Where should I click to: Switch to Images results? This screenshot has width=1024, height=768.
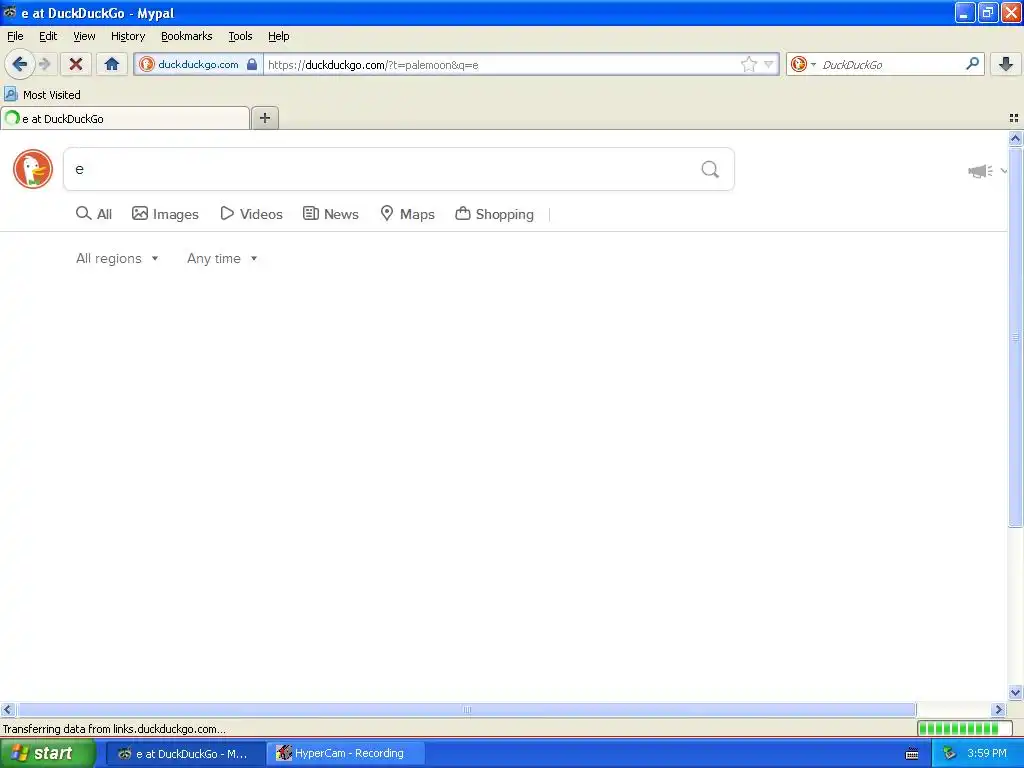pos(165,214)
